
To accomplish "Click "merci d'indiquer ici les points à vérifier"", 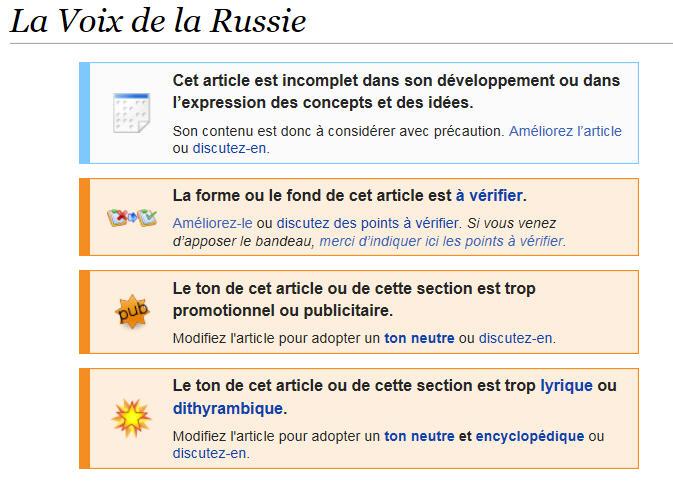I will tap(441, 241).
